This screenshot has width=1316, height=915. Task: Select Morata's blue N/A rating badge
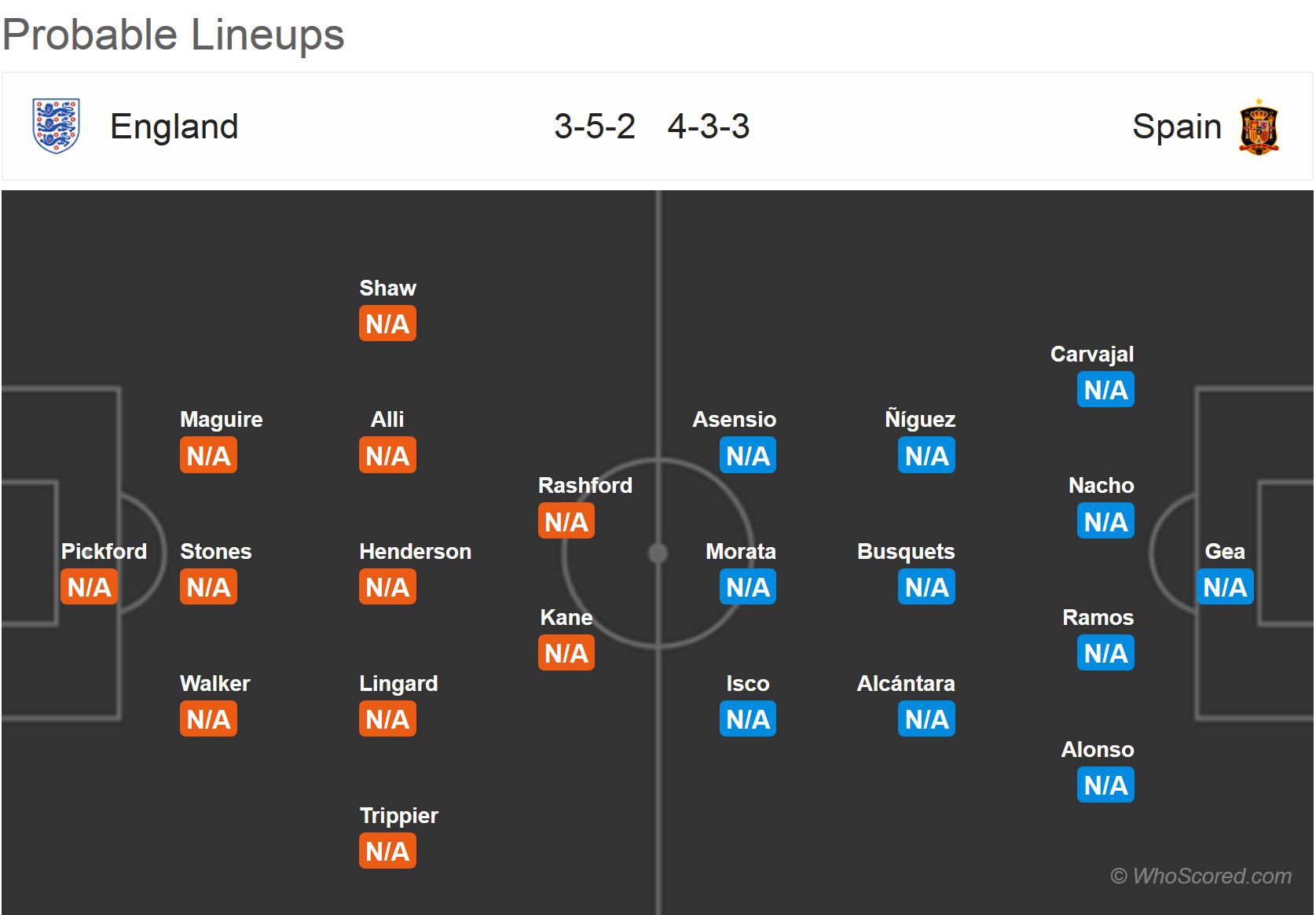tap(747, 587)
